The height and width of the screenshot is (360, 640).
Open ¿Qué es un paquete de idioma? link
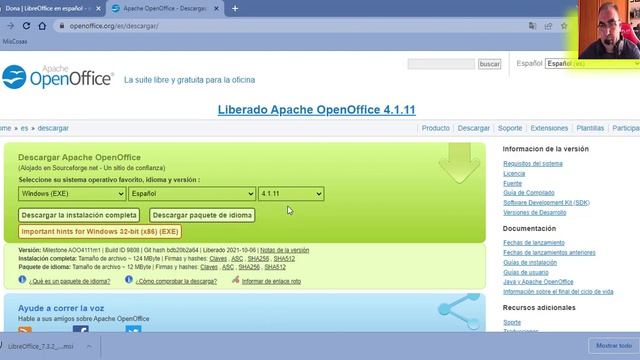(x=69, y=281)
